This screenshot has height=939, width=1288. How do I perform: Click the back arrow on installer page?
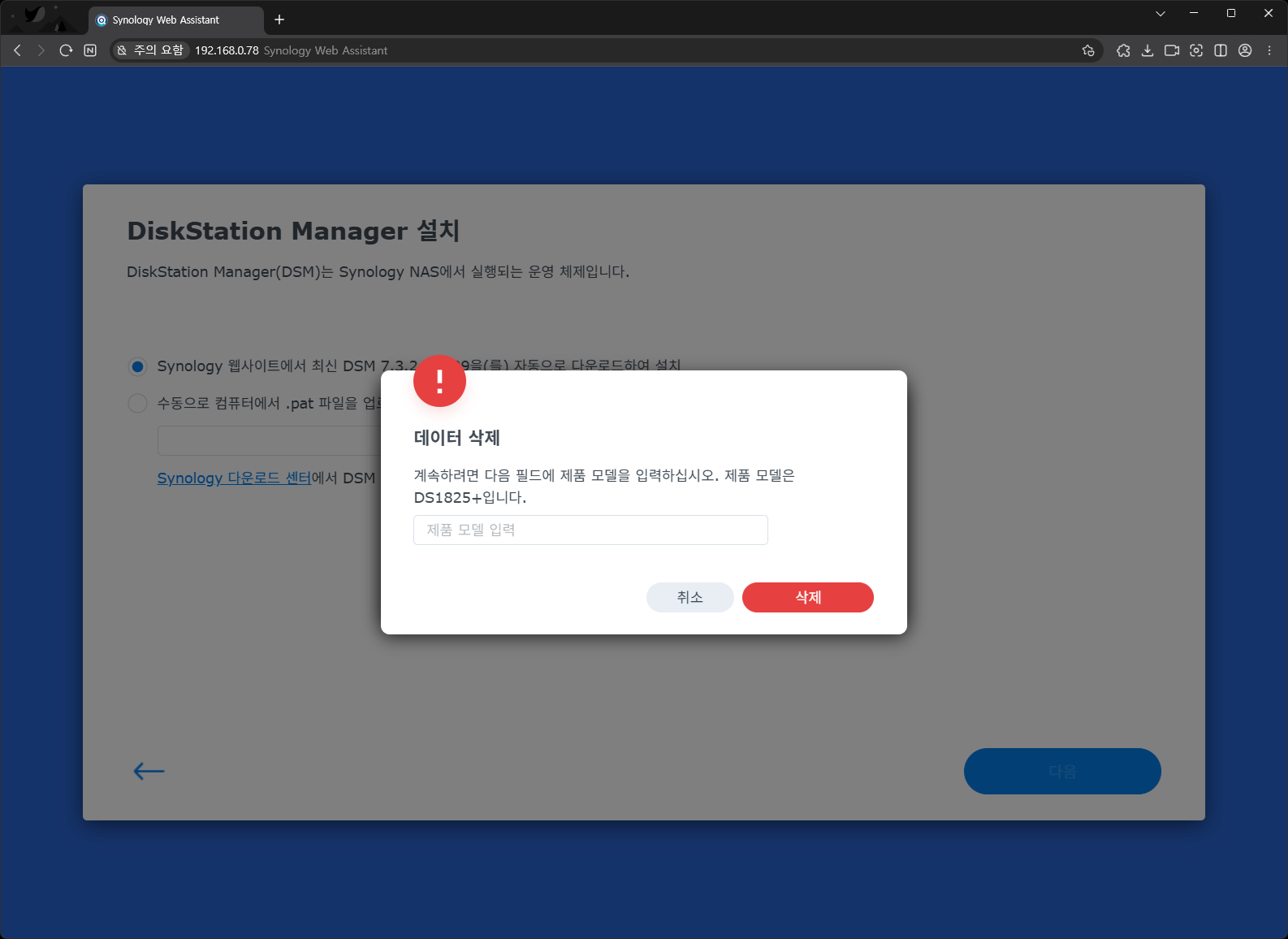point(149,771)
